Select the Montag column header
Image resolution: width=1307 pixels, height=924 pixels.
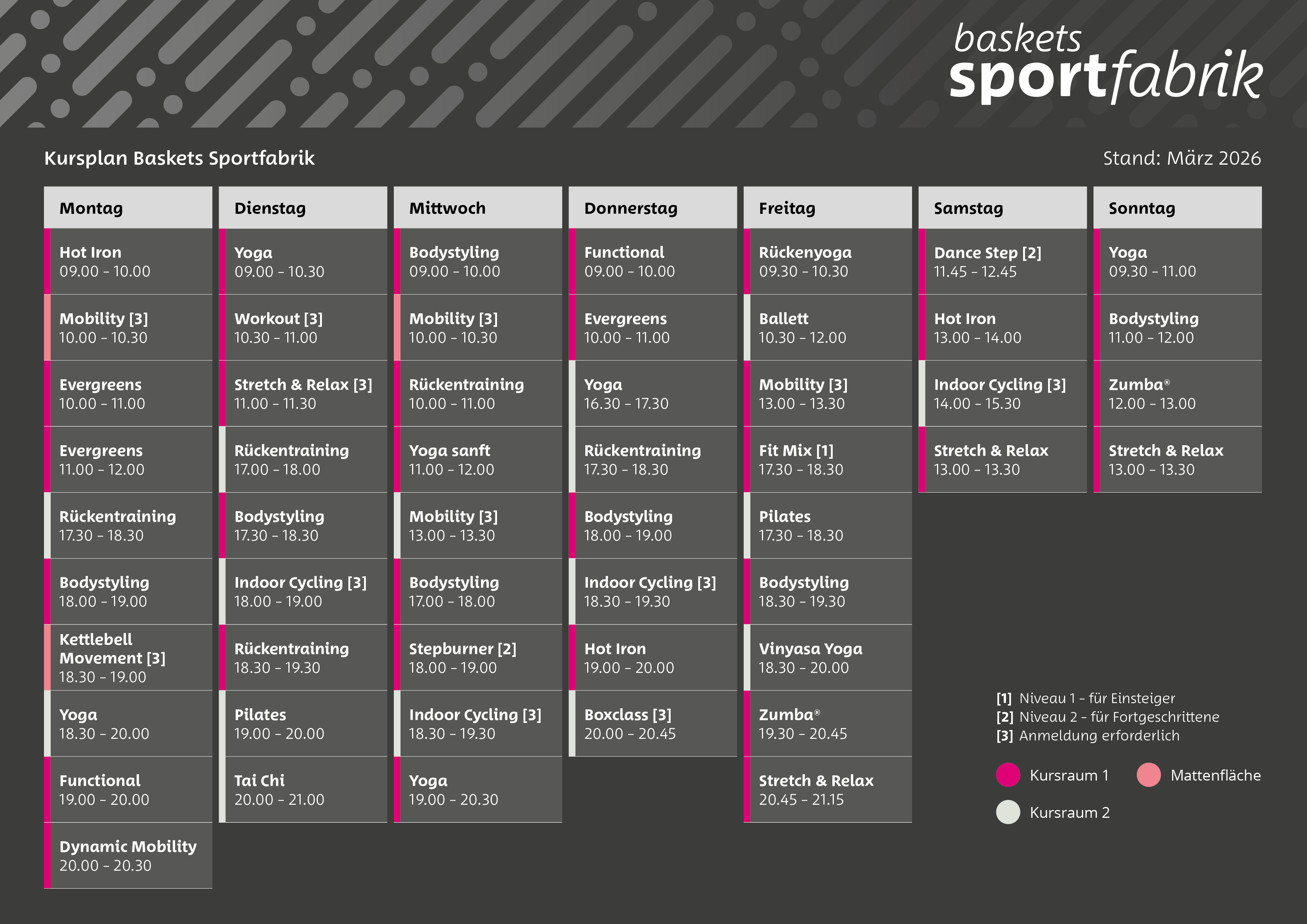(x=128, y=208)
